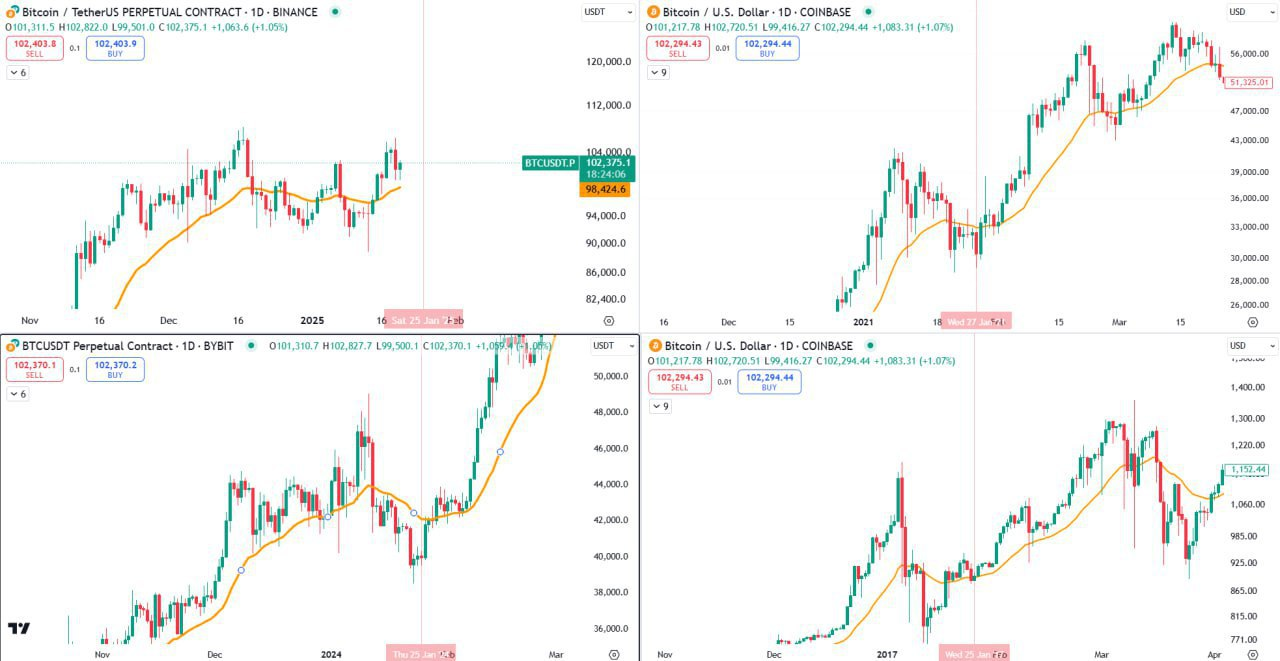
Task: Open the TradingView logo menu
Action: point(18,630)
